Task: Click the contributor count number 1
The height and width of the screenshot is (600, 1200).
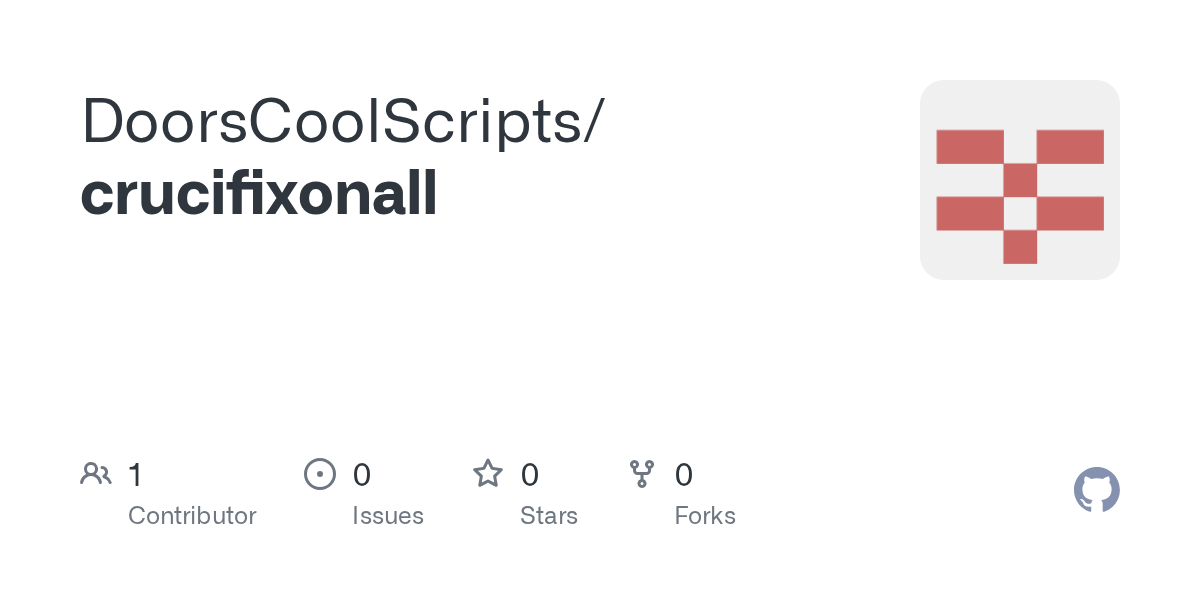Action: [x=135, y=475]
